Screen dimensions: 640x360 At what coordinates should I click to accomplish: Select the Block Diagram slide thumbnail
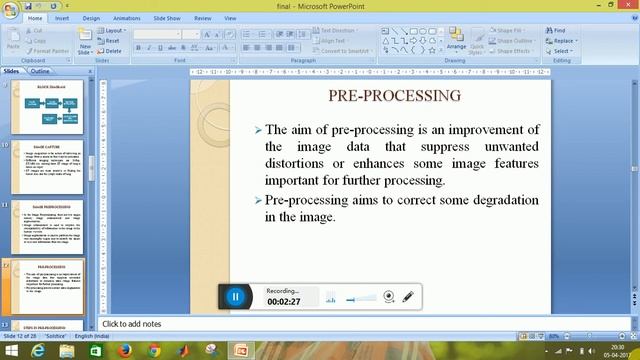[x=47, y=107]
